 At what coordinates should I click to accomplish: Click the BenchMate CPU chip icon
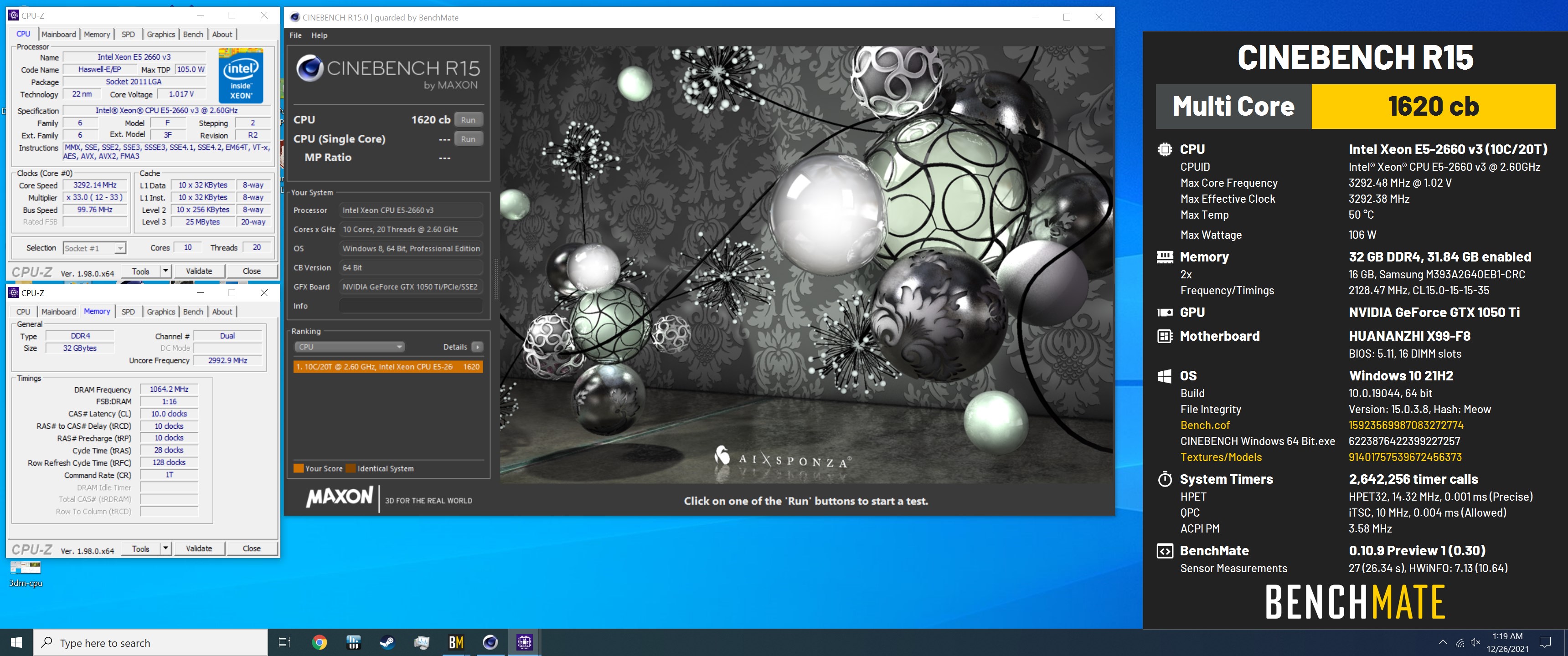click(x=1165, y=149)
